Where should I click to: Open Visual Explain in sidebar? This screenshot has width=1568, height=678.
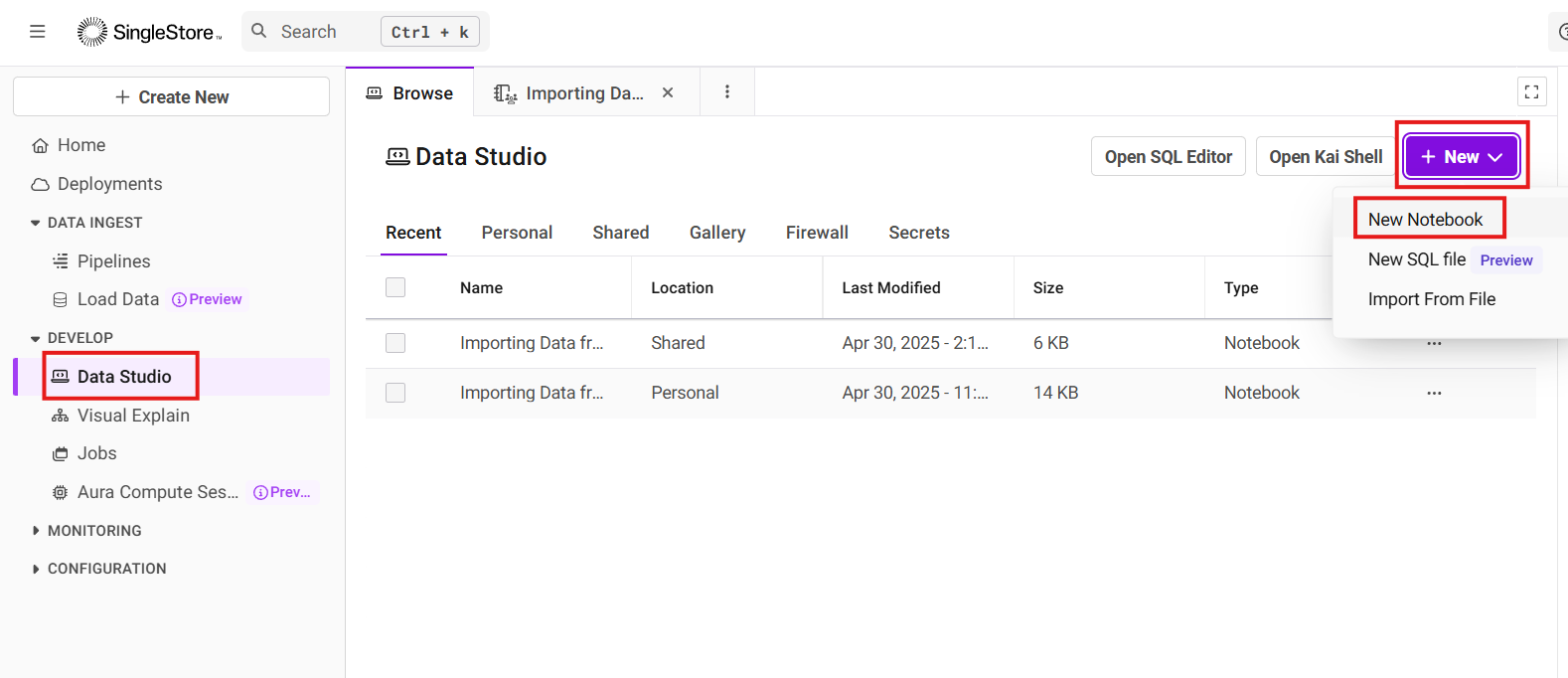[133, 416]
